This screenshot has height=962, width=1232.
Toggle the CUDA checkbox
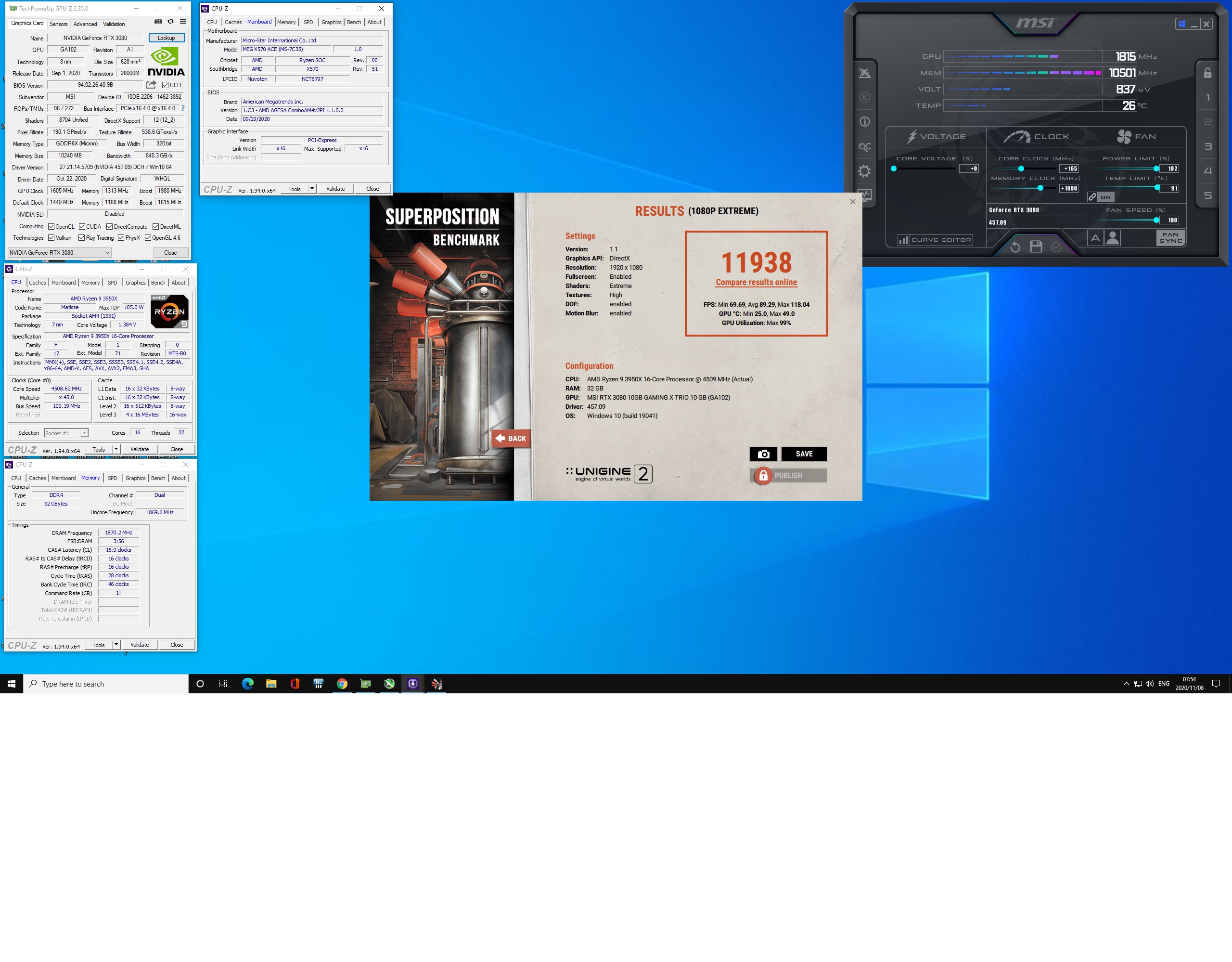[82, 227]
